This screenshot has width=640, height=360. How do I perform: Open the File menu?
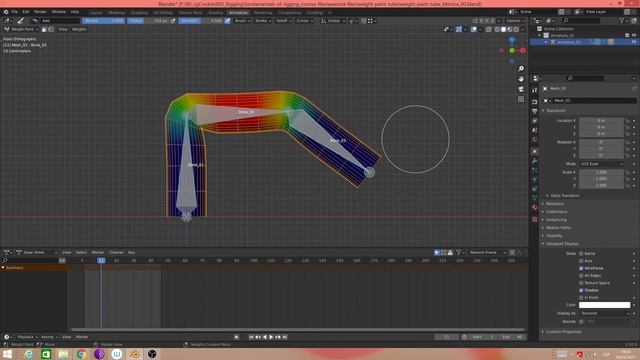click(15, 12)
